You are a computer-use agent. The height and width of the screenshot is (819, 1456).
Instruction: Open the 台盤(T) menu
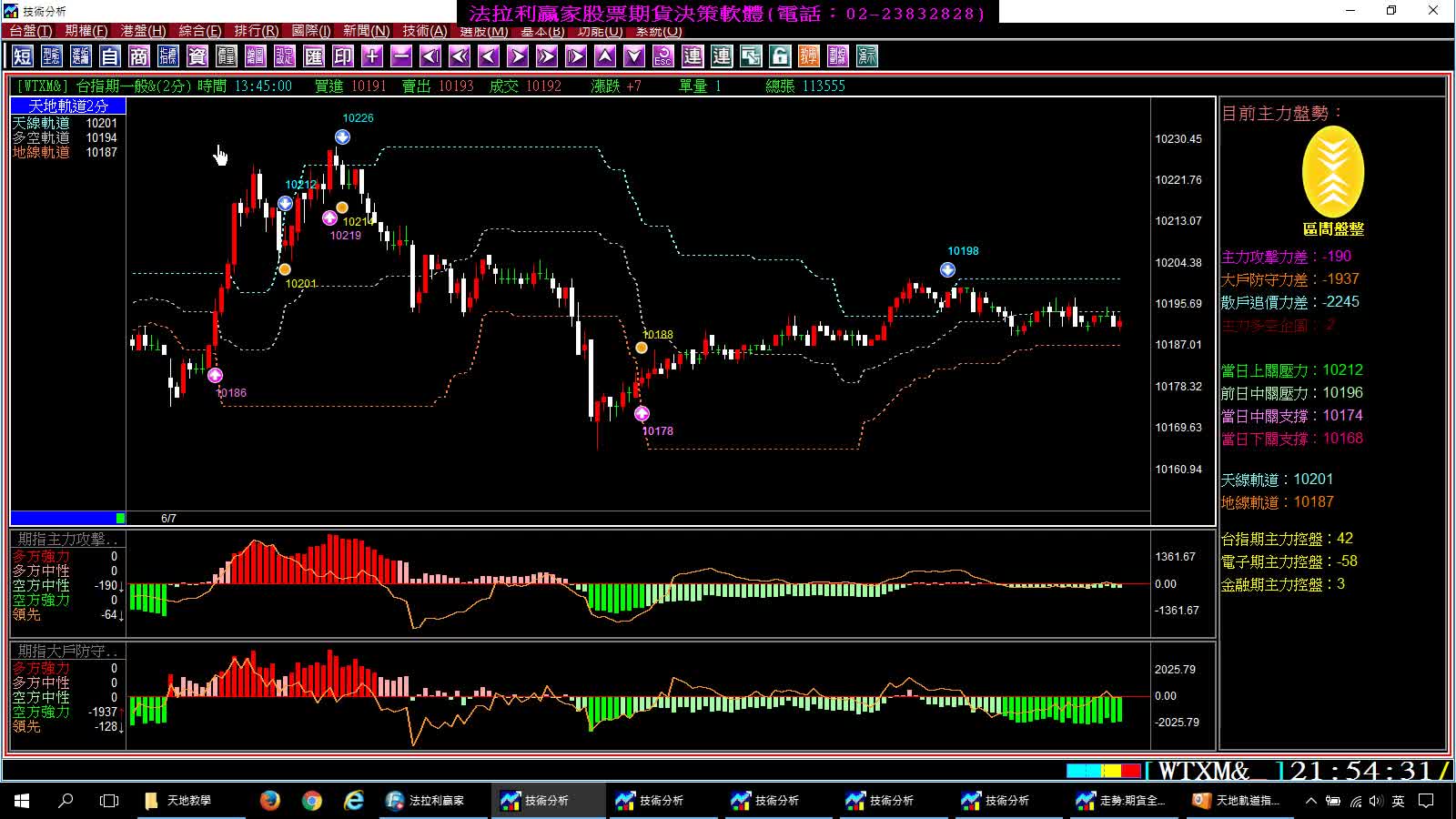pos(31,31)
